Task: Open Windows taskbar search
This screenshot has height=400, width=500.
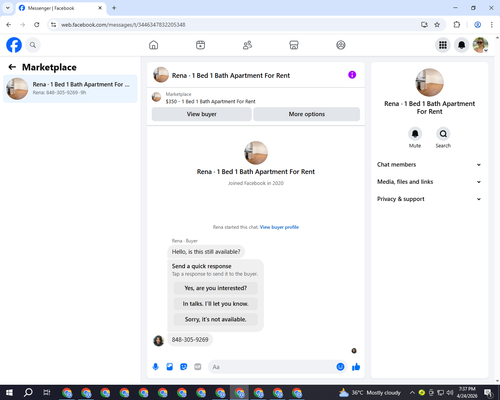Action: tap(28, 392)
